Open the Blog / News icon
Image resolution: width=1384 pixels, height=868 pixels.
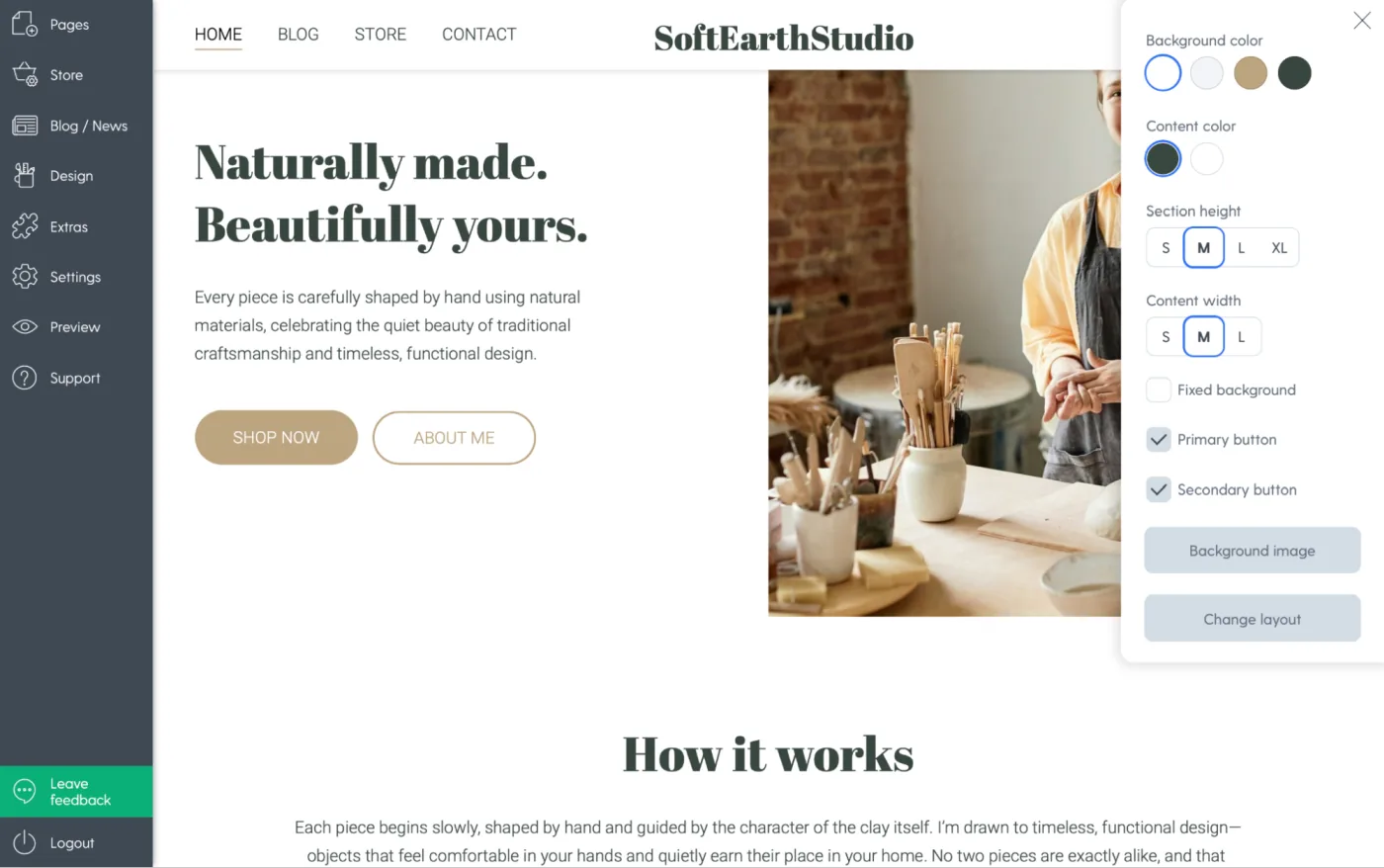(x=25, y=126)
